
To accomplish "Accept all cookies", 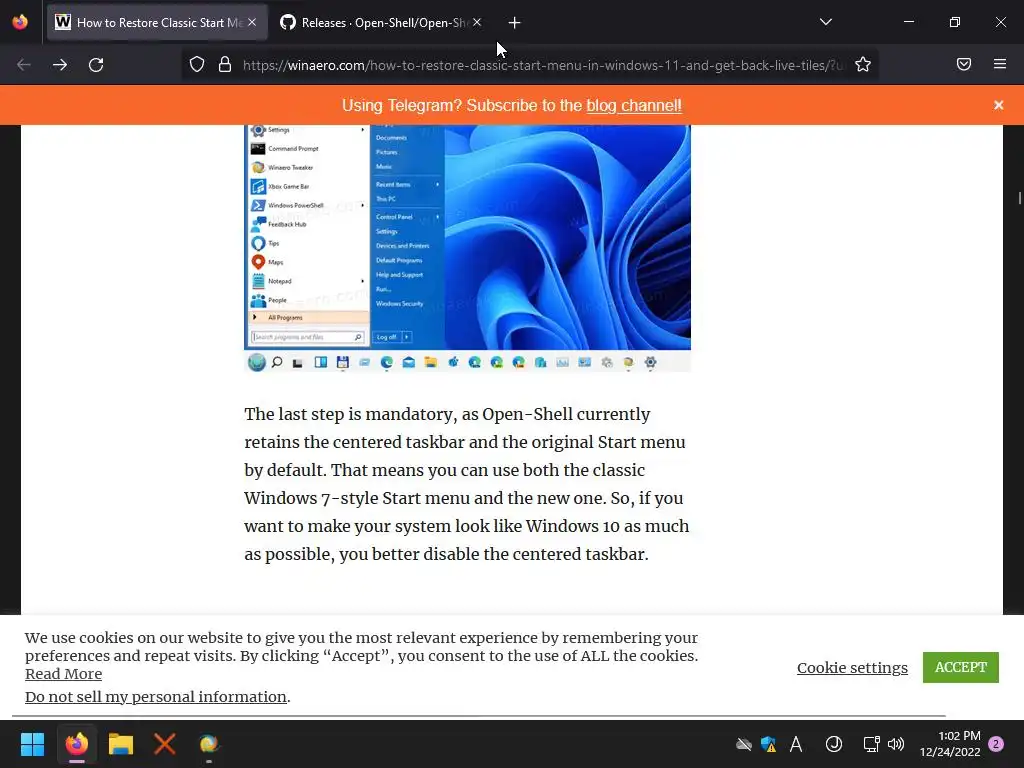I will (961, 667).
